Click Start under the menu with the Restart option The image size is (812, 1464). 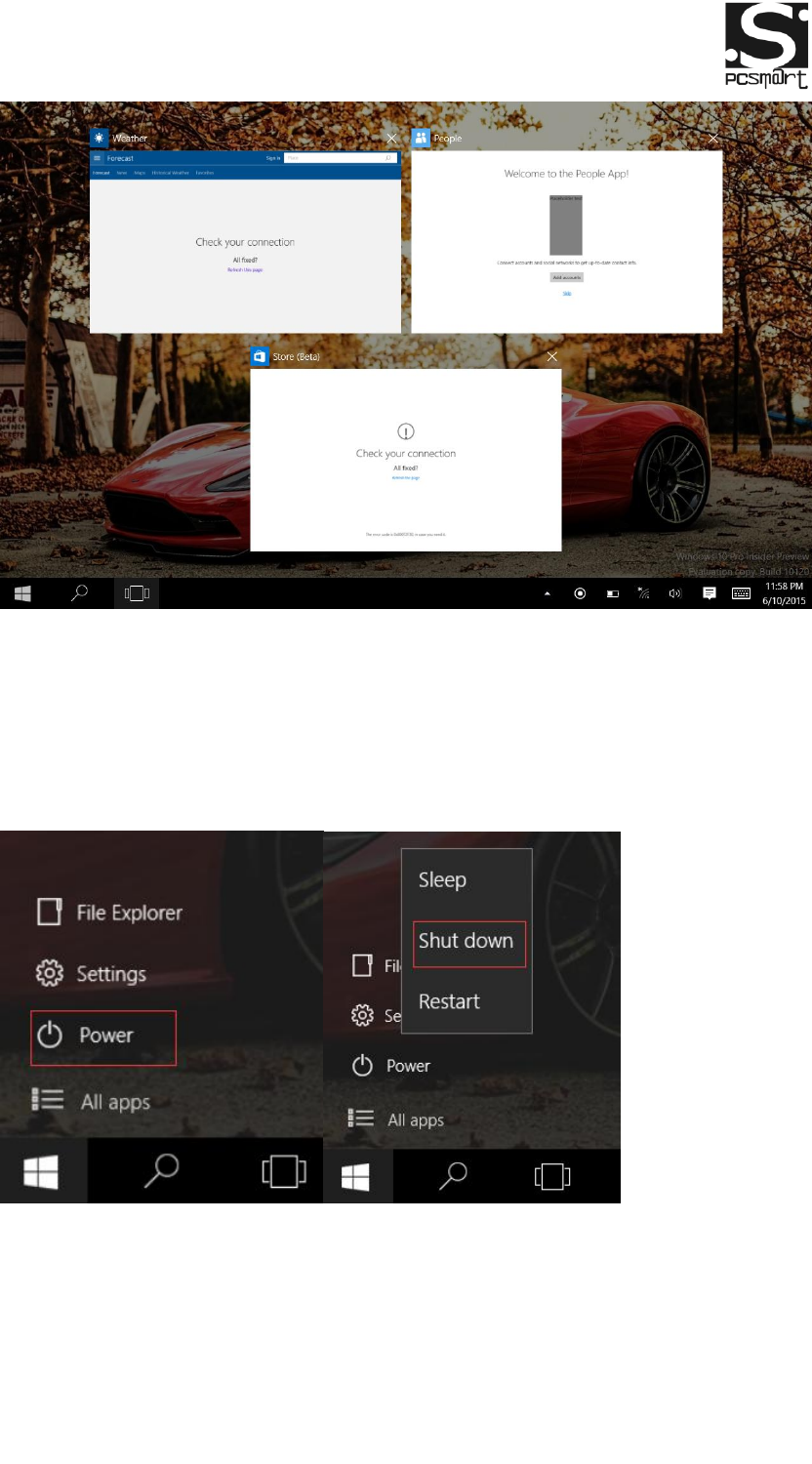click(356, 1178)
